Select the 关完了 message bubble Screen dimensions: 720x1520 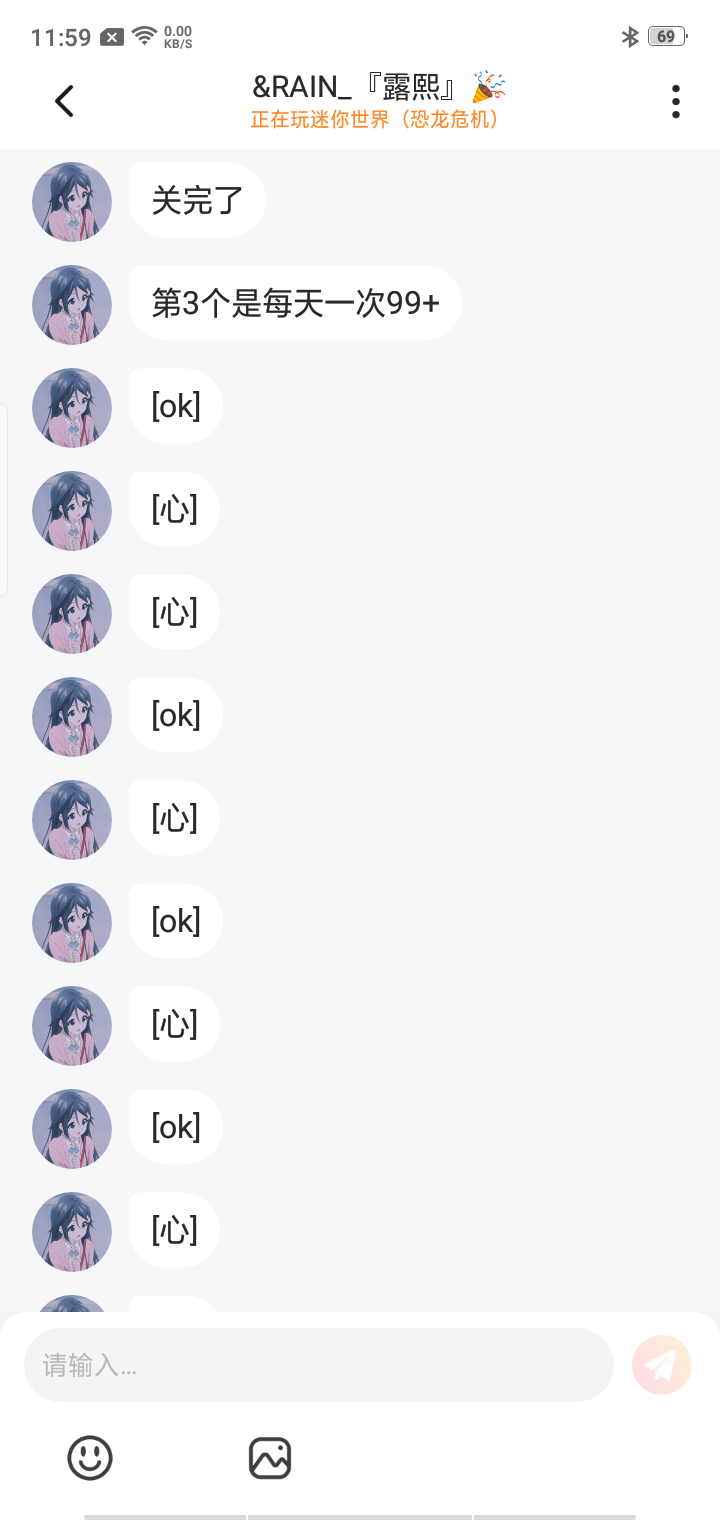click(x=197, y=200)
